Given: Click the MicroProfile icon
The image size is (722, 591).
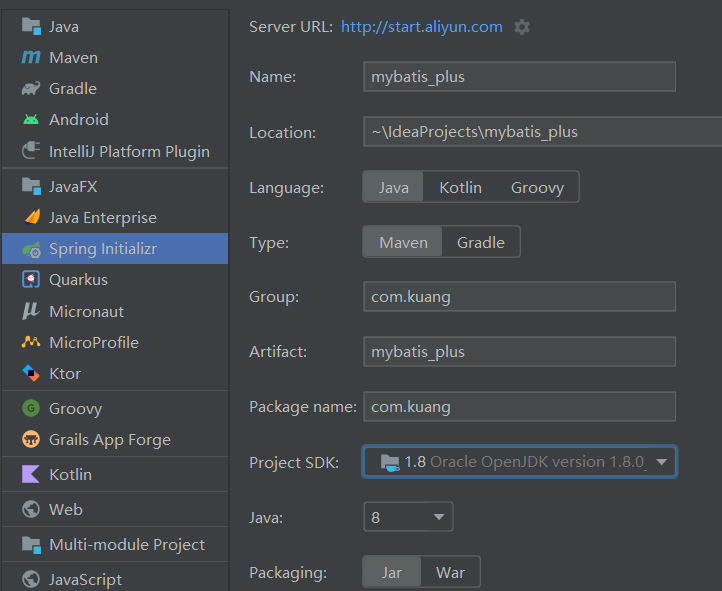Looking at the screenshot, I should (x=31, y=342).
